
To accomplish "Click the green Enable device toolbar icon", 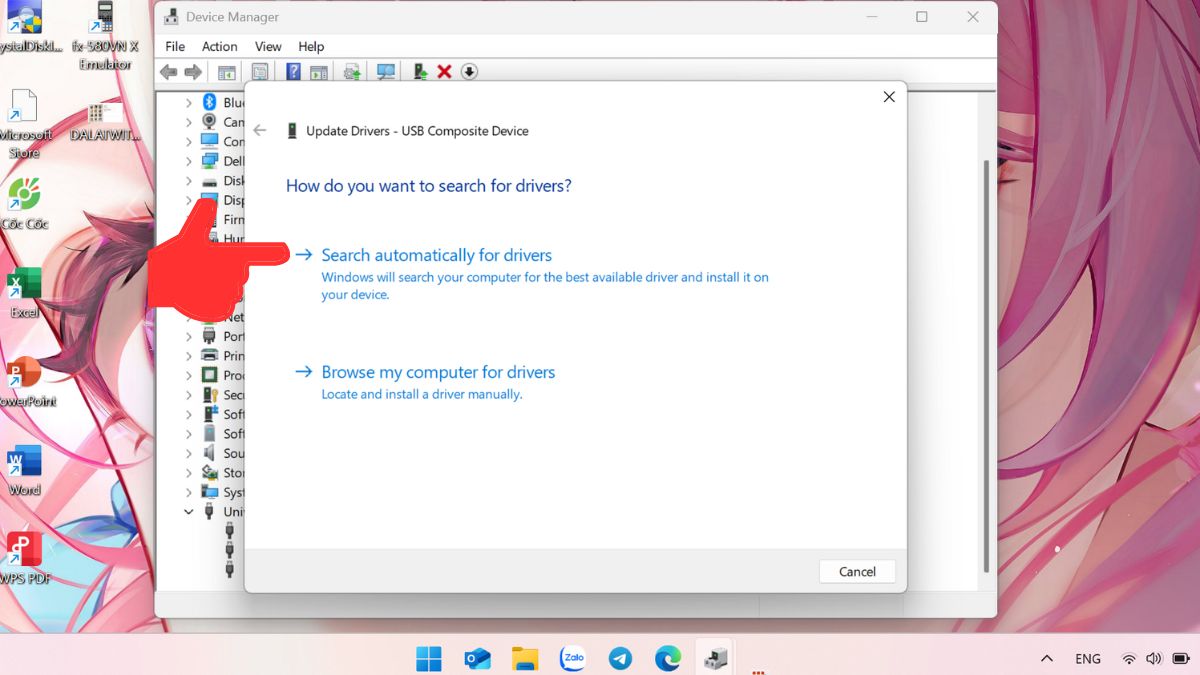I will 420,72.
